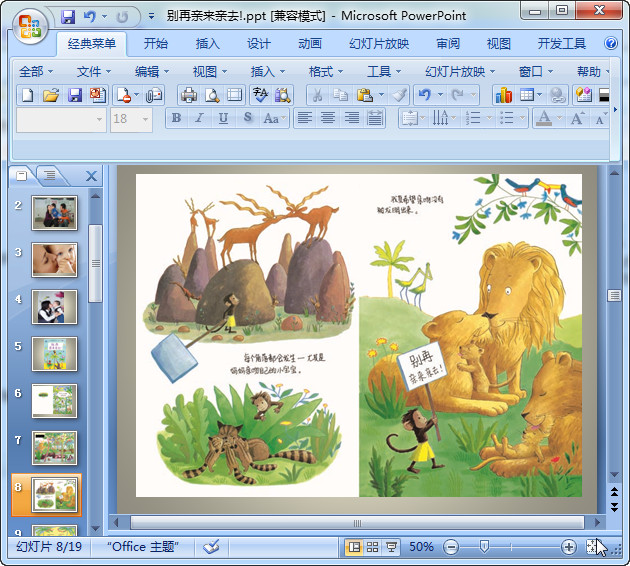Screen dimensions: 630x566
Task: Click the Save disk icon in classic toolbar
Action: coord(75,95)
